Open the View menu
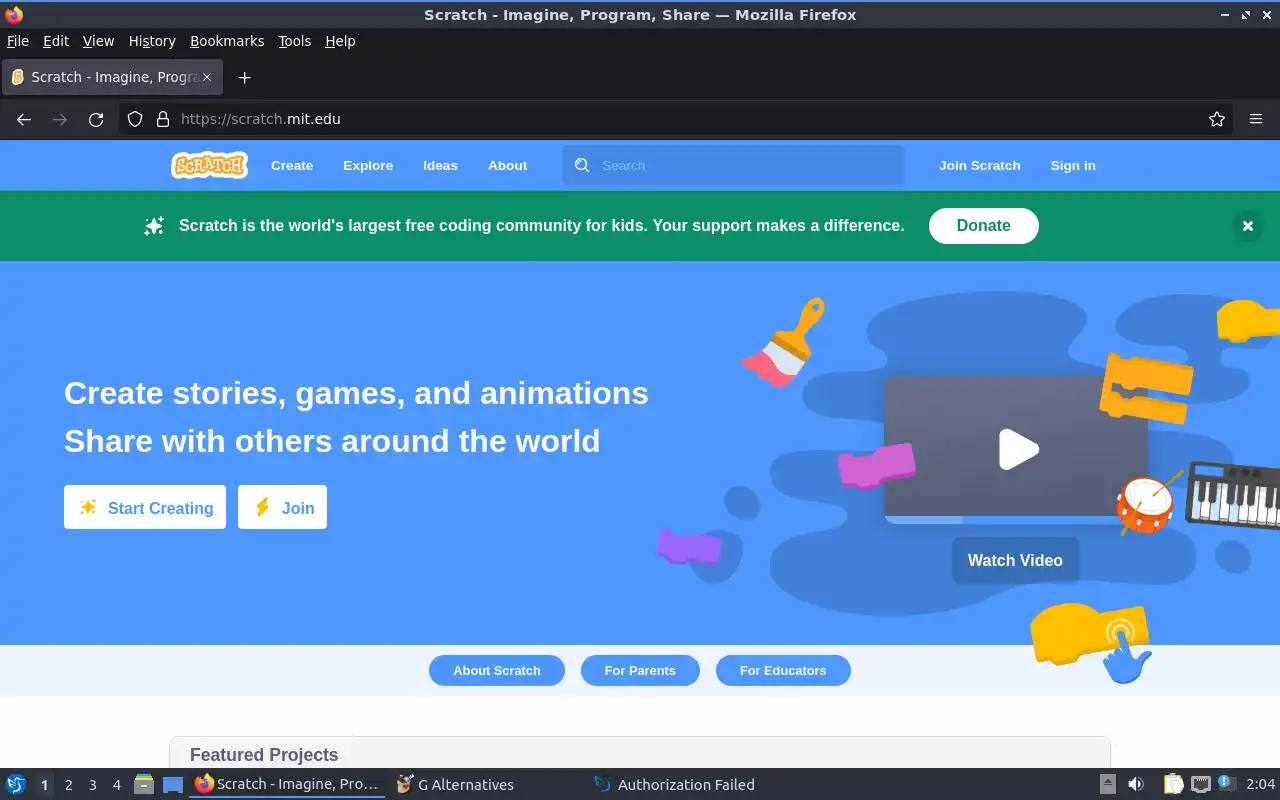The image size is (1280, 800). coord(98,41)
